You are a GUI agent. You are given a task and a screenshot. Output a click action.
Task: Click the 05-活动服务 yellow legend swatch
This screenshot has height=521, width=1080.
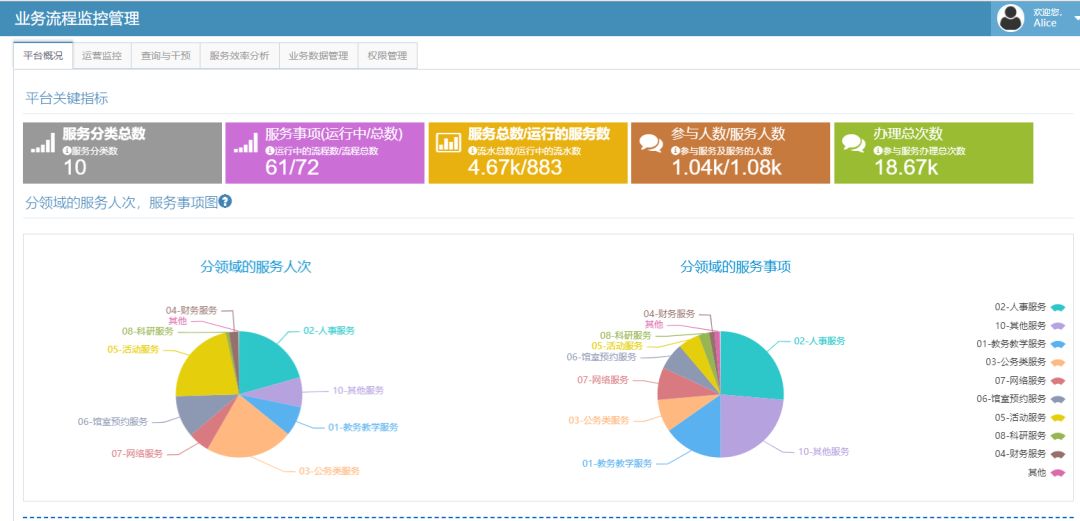(x=1058, y=418)
